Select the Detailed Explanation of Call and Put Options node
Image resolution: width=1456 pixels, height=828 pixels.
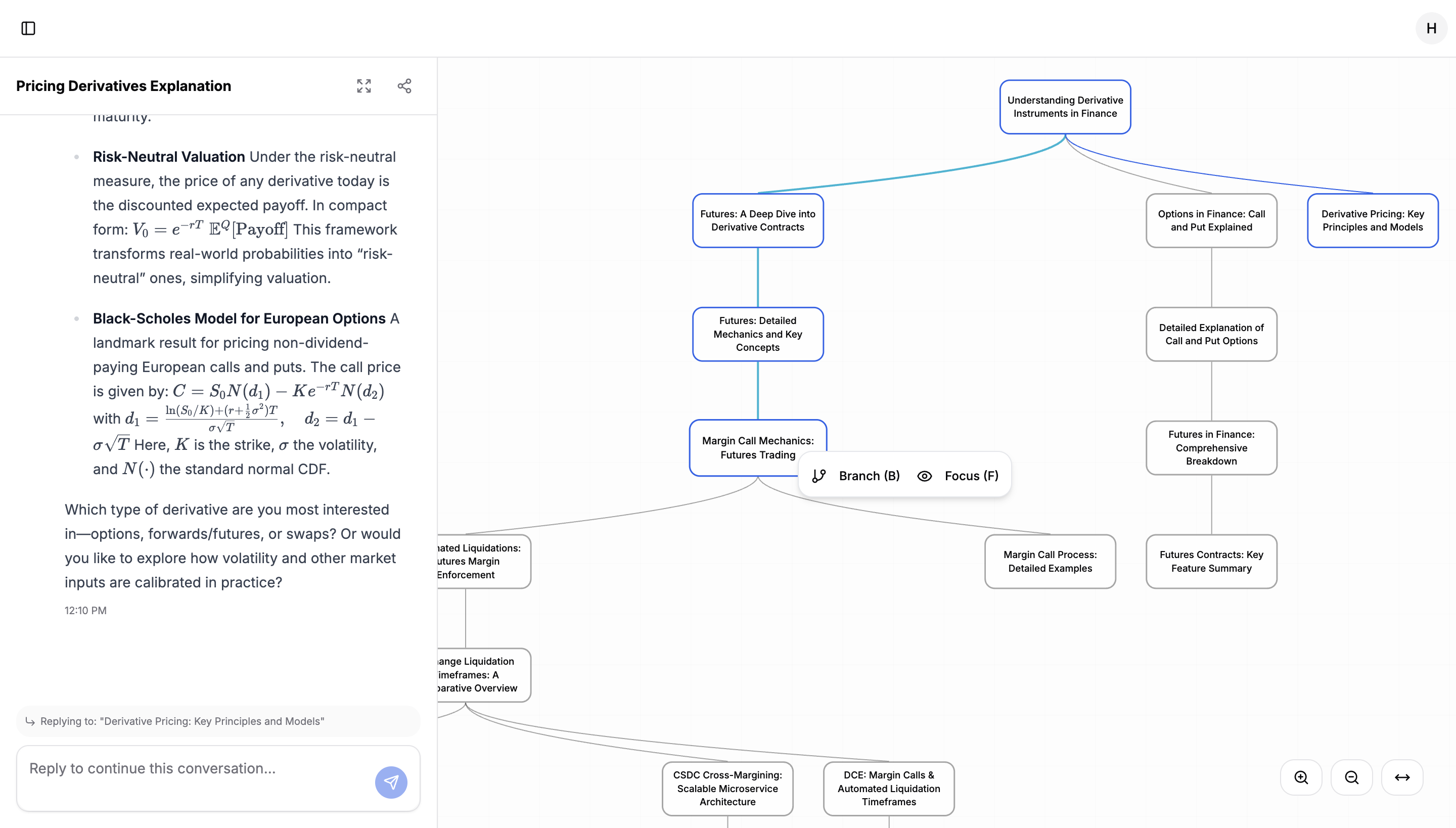tap(1211, 335)
